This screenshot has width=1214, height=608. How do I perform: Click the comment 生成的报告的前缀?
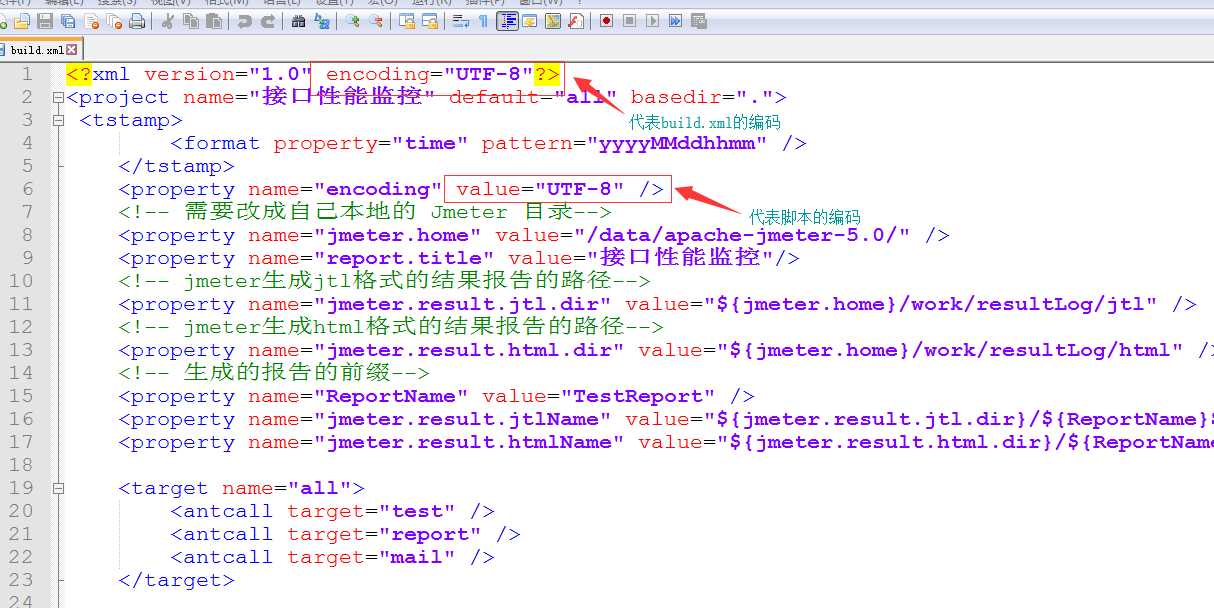click(274, 373)
